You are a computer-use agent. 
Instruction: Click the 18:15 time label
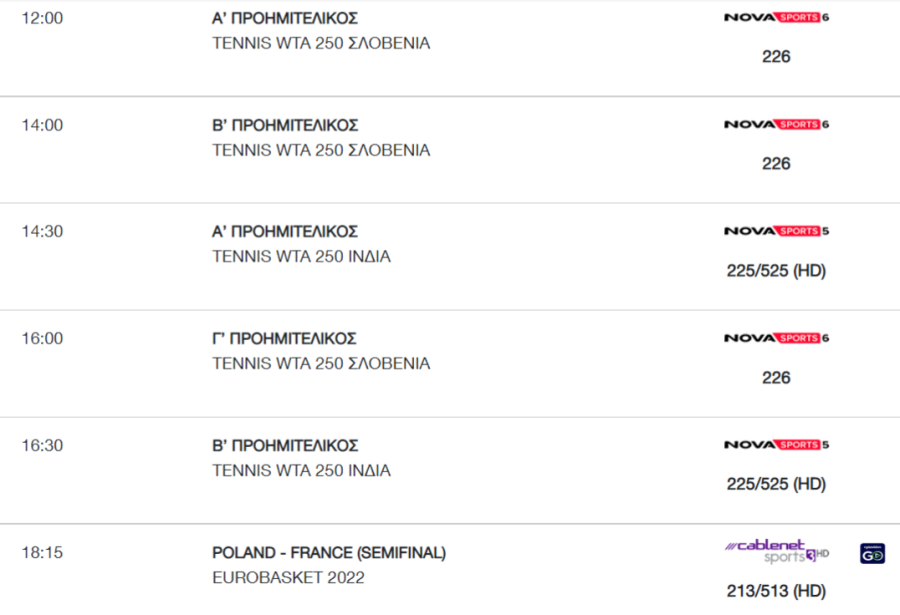point(42,552)
